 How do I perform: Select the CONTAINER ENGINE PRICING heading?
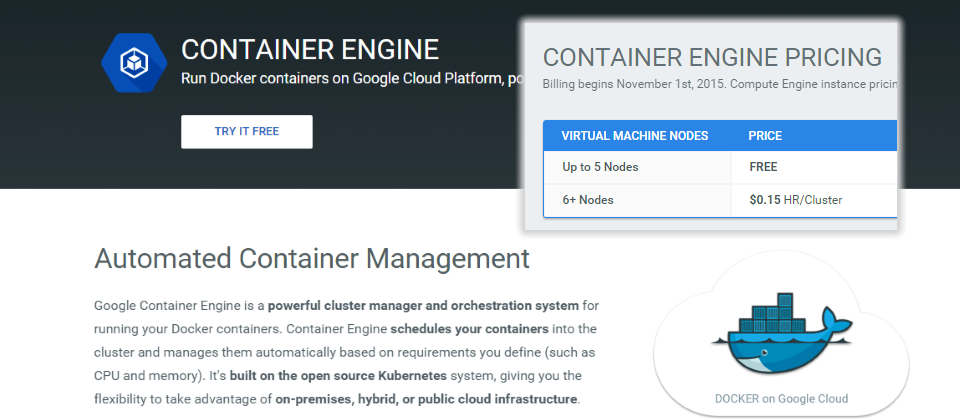click(712, 57)
